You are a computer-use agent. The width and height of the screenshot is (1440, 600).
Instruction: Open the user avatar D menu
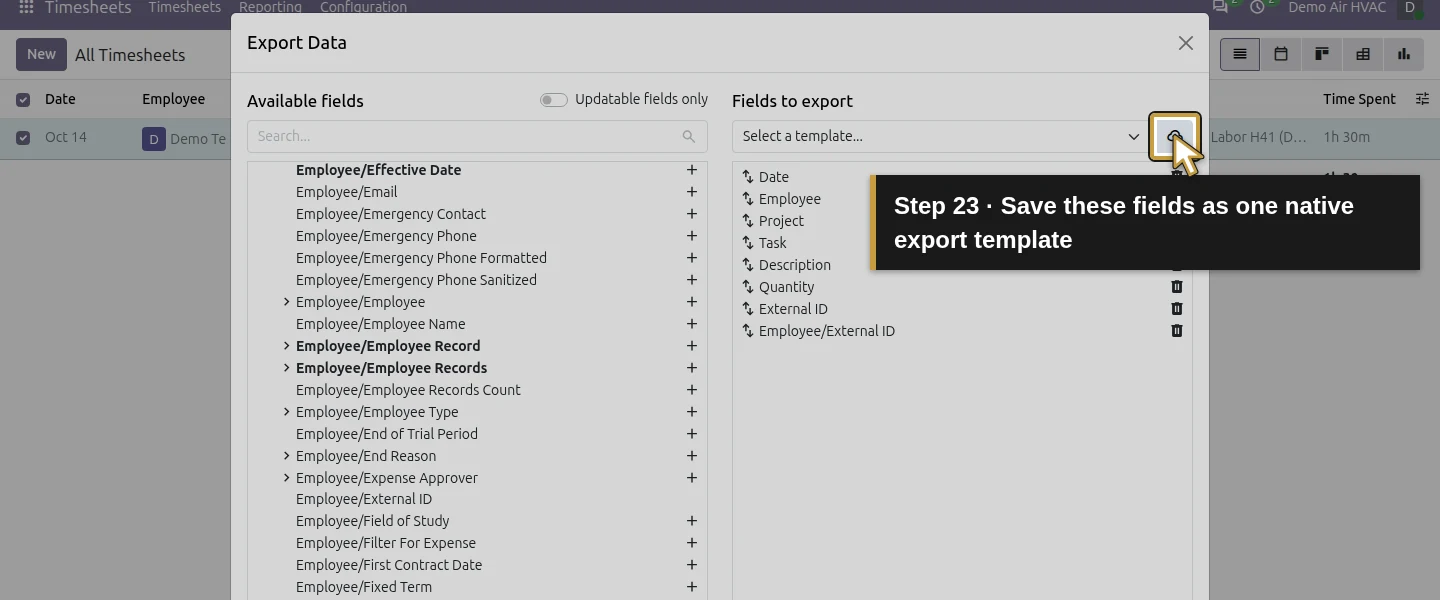[1410, 8]
